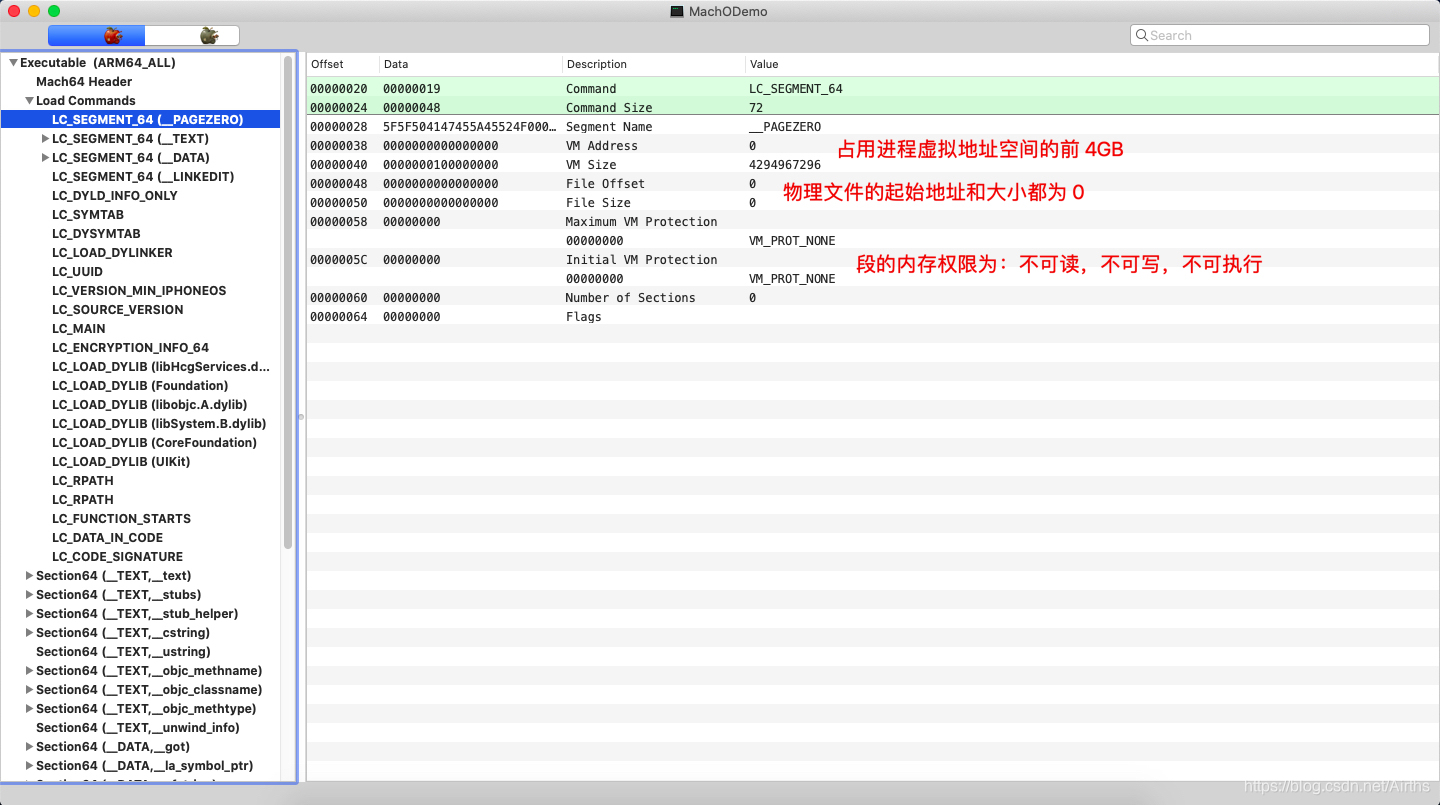Expand LC_SEGMENT_64 (__TEXT) disclosure triangle
This screenshot has height=805, width=1440.
45,138
